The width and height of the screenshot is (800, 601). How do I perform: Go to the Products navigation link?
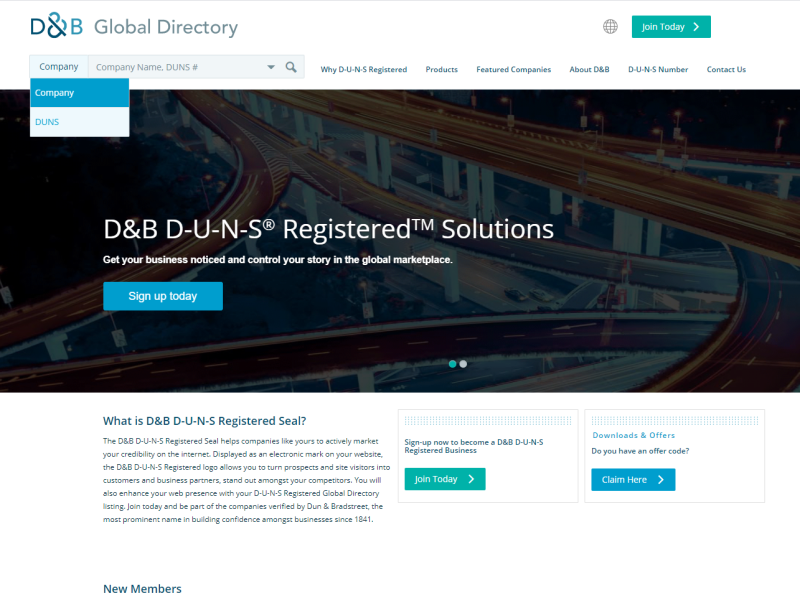point(442,69)
